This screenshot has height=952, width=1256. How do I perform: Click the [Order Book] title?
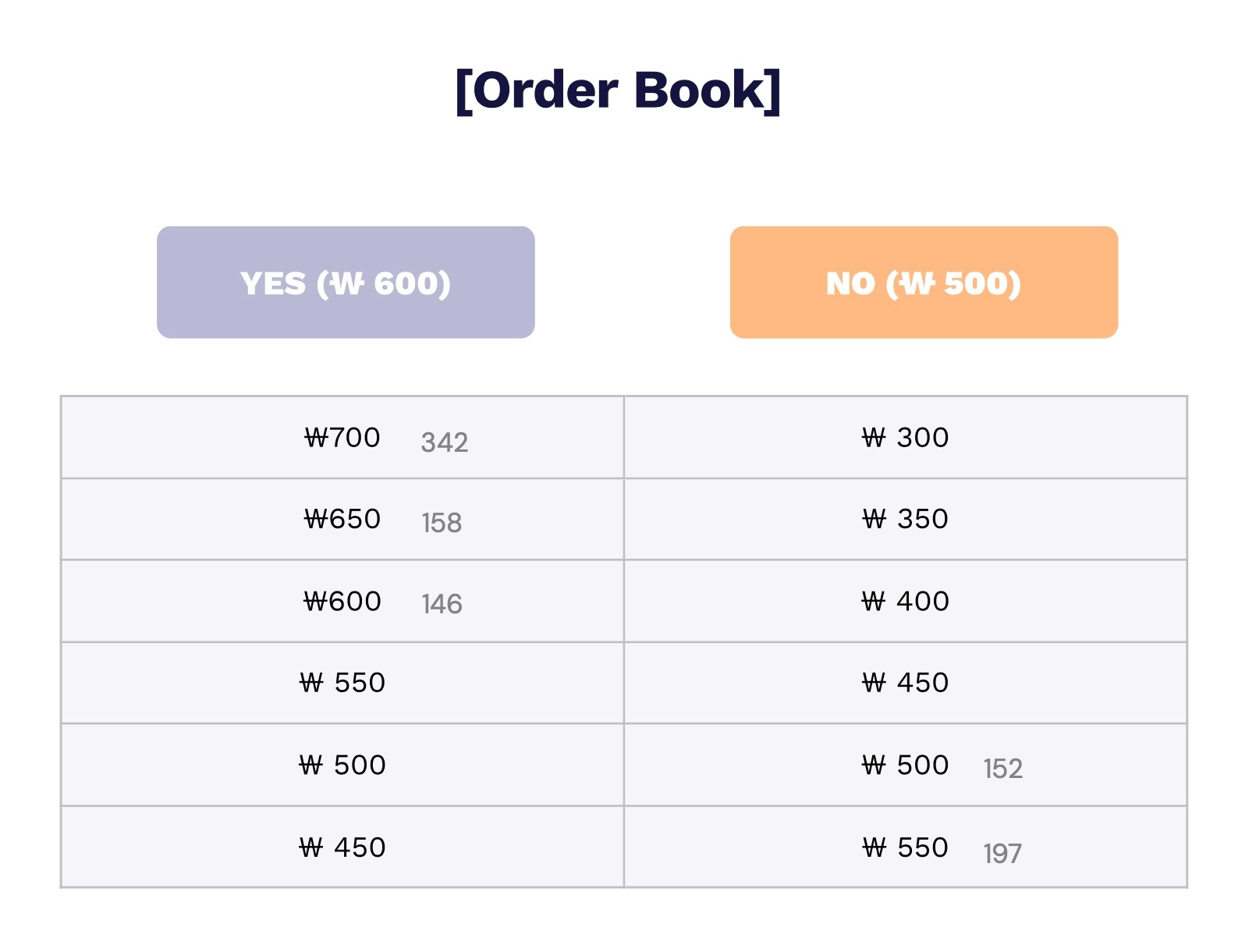tap(618, 91)
